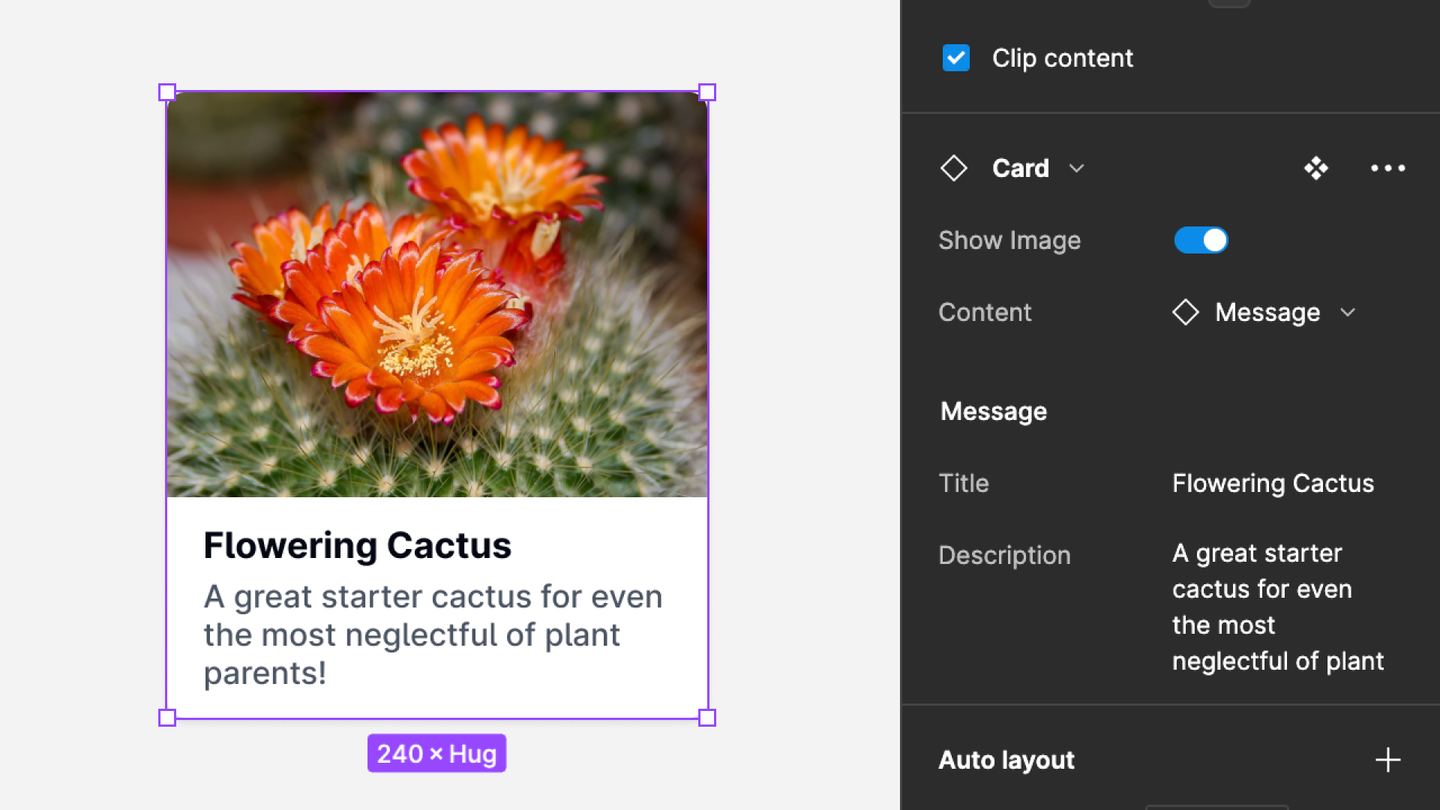Open the Content dropdown chevron after Message
Screen dimensions: 1440x810
[x=1348, y=313]
